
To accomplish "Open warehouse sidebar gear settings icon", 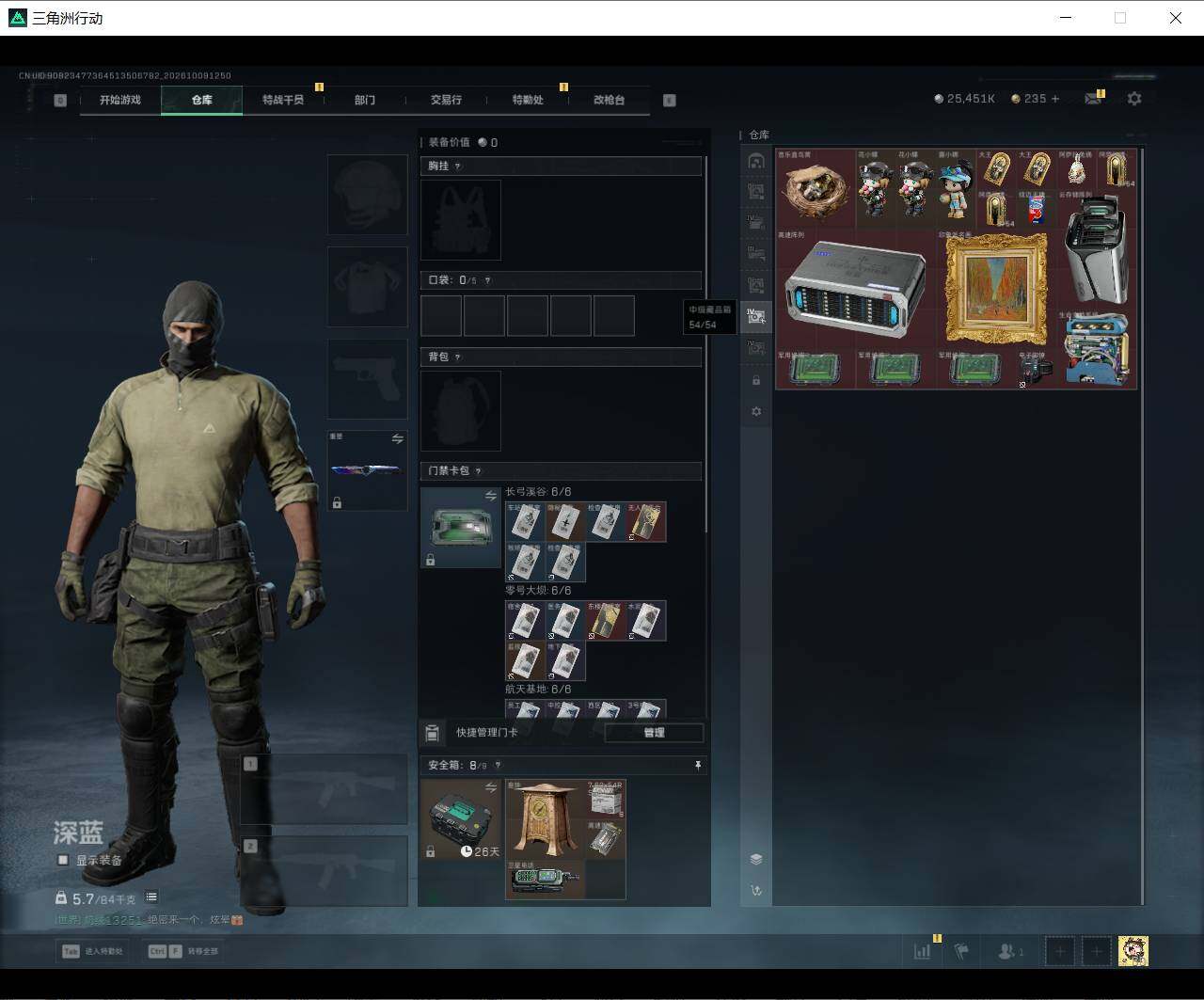I will coord(755,411).
